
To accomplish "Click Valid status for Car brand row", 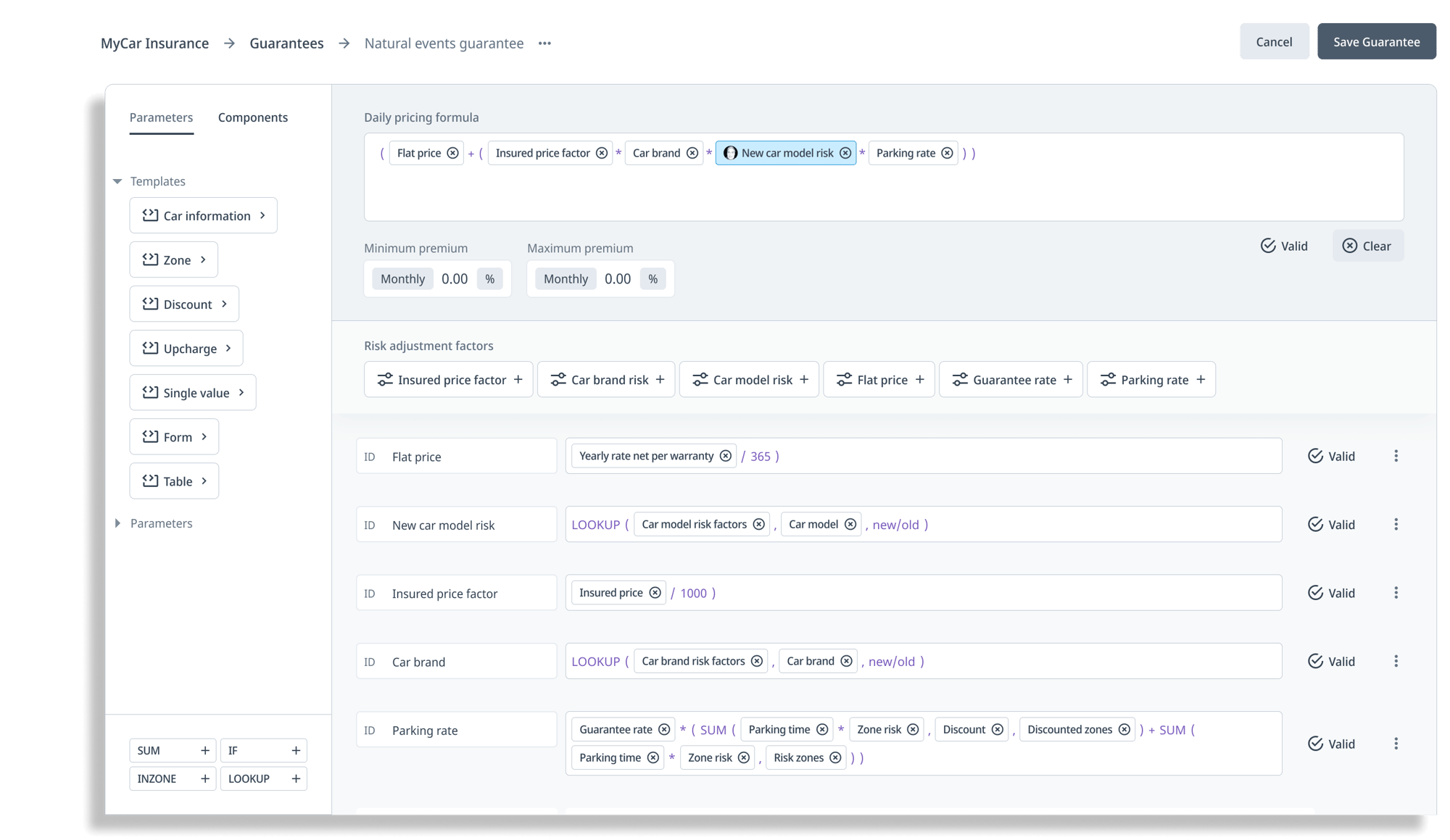I will tap(1331, 661).
